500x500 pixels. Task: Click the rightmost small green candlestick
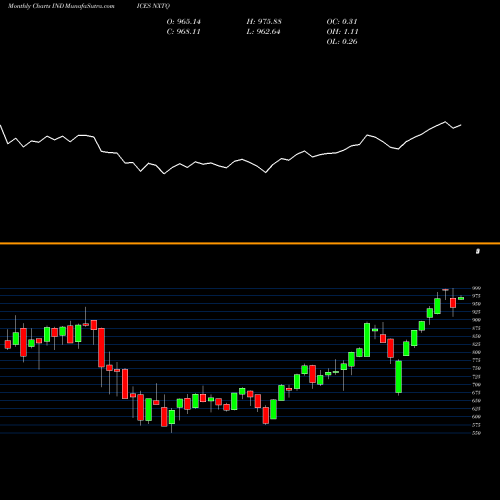point(461,298)
